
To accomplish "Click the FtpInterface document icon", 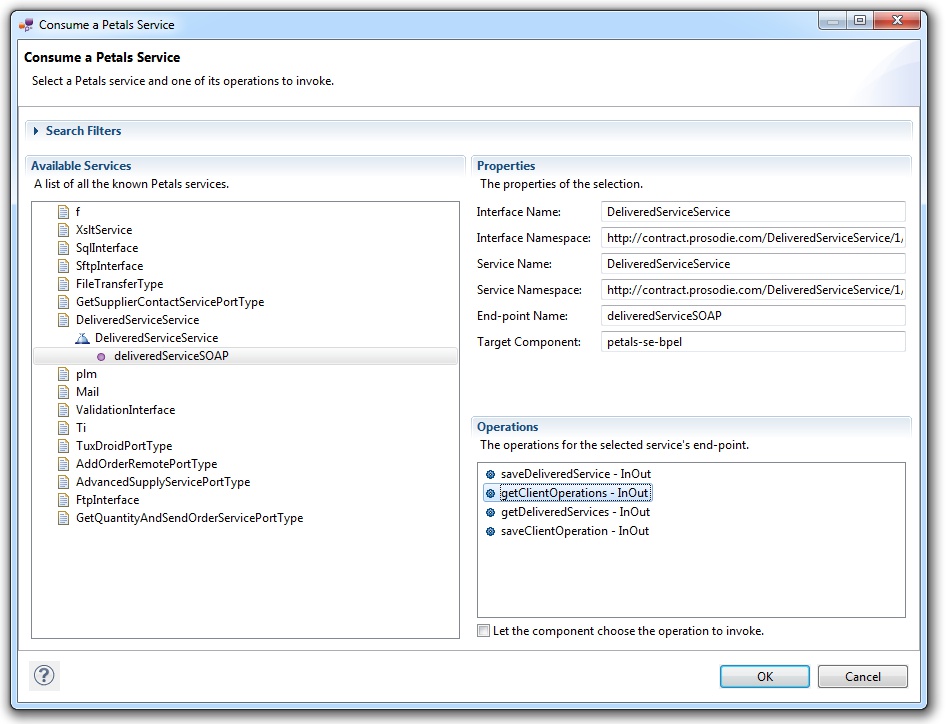I will [64, 500].
